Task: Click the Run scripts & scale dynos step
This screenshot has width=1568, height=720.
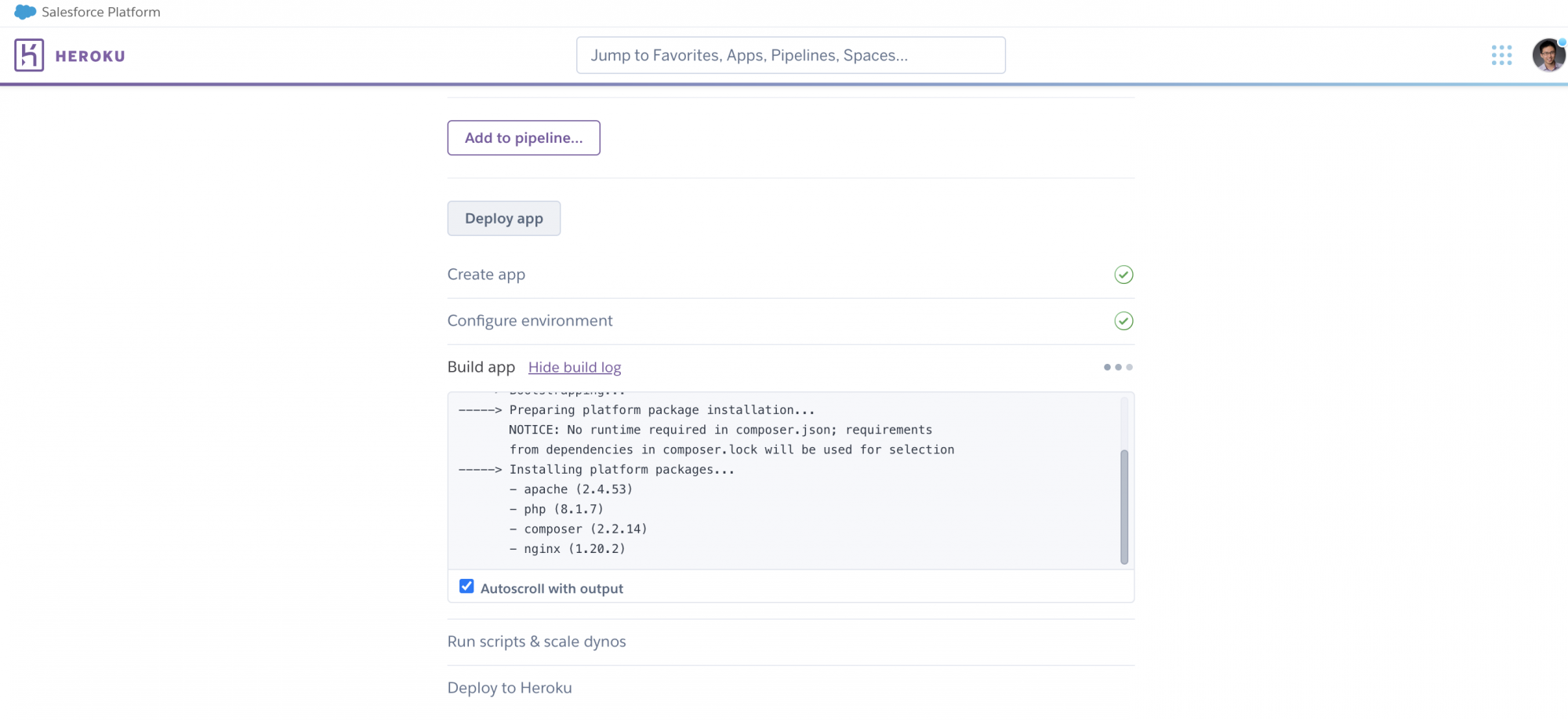Action: 537,642
